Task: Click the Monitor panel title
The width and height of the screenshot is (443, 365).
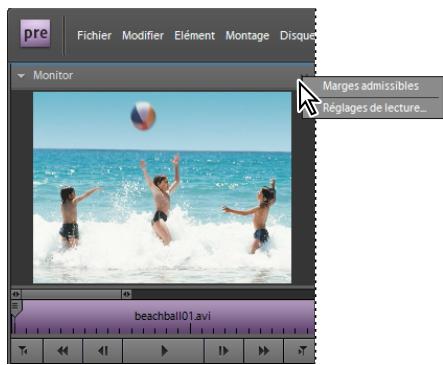Action: click(53, 75)
